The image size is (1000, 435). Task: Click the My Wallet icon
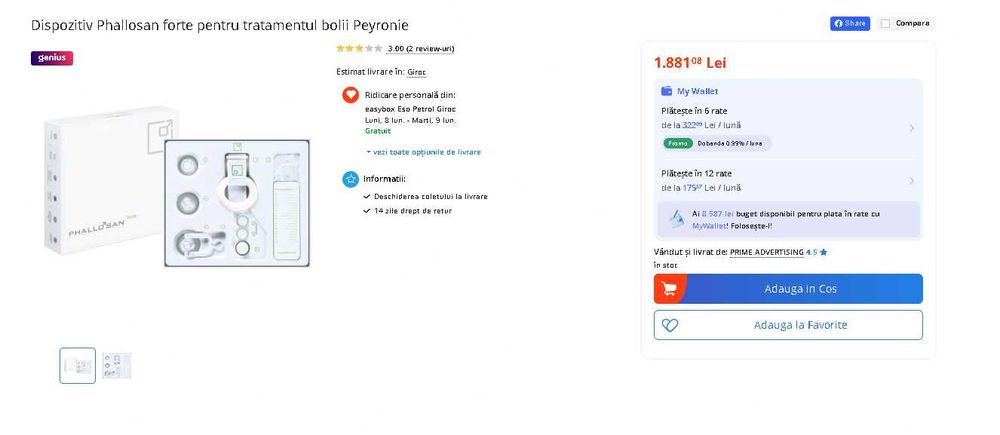pyautogui.click(x=667, y=91)
